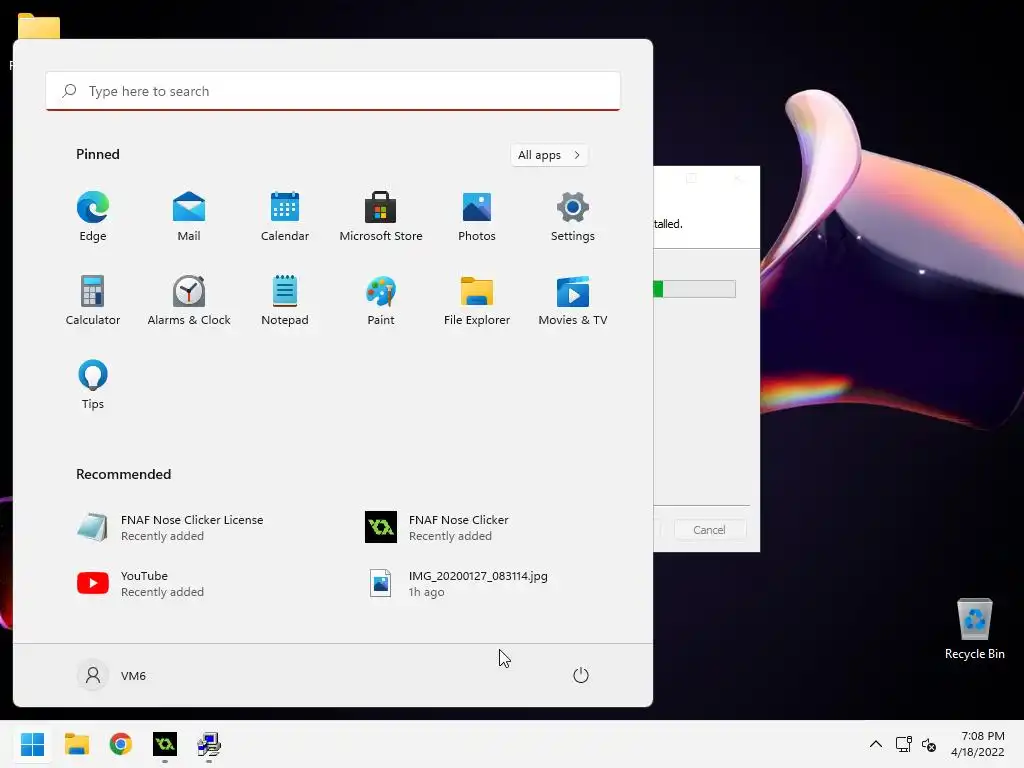Viewport: 1024px width, 768px height.
Task: Open Settings from pinned apps
Action: pyautogui.click(x=573, y=216)
